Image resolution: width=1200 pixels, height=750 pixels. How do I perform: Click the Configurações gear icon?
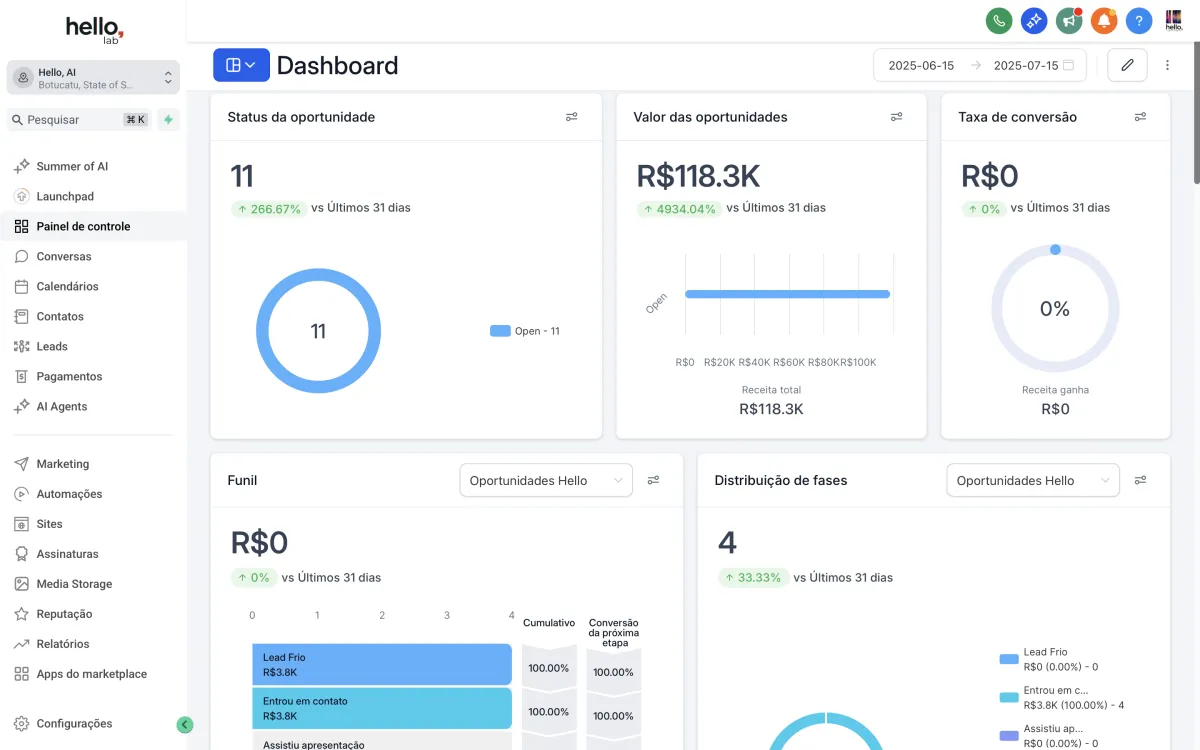click(x=21, y=723)
